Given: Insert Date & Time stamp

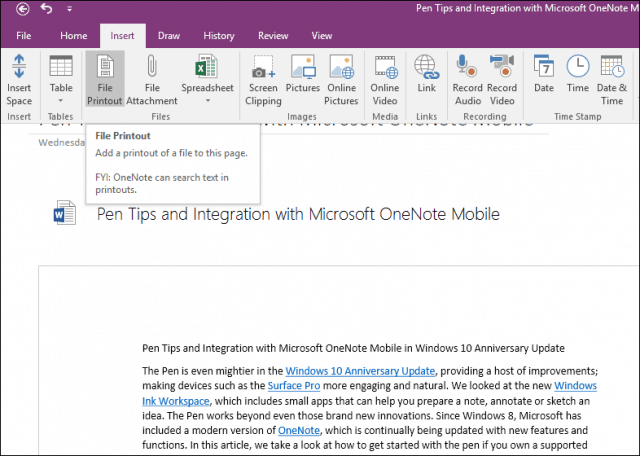Looking at the screenshot, I should (612, 80).
